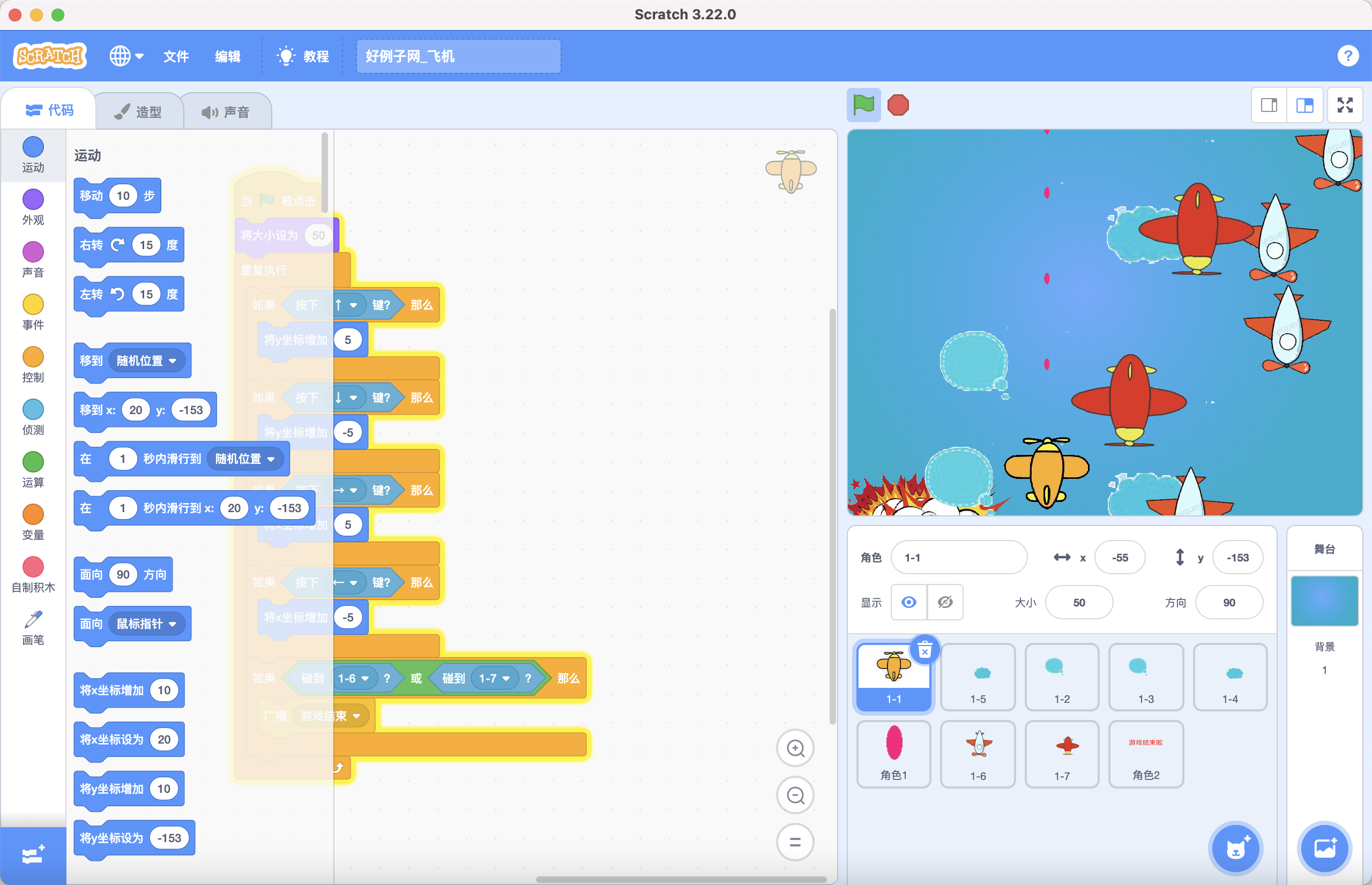
Task: Select sprite 1-4 thumbnail
Action: (1230, 677)
